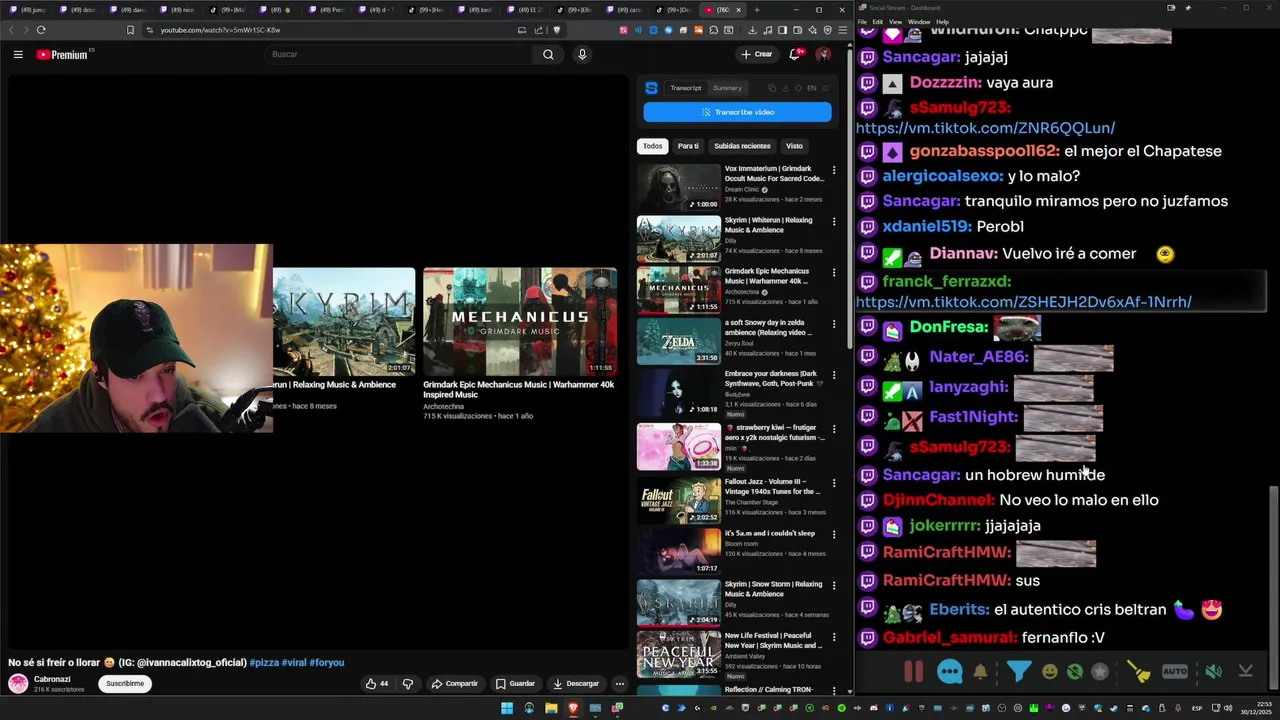Click the YouTube search magnifier button
This screenshot has height=720, width=1280.
548,54
